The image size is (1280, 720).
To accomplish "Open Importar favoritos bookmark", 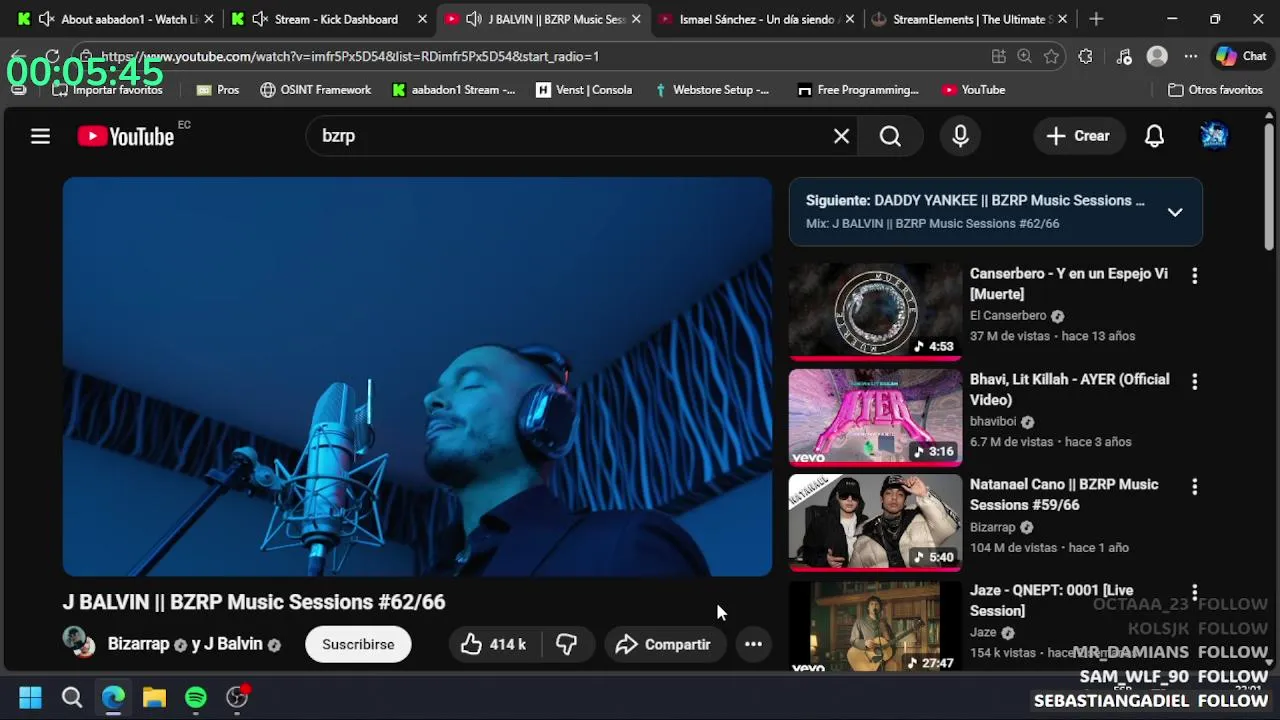I will 107,90.
